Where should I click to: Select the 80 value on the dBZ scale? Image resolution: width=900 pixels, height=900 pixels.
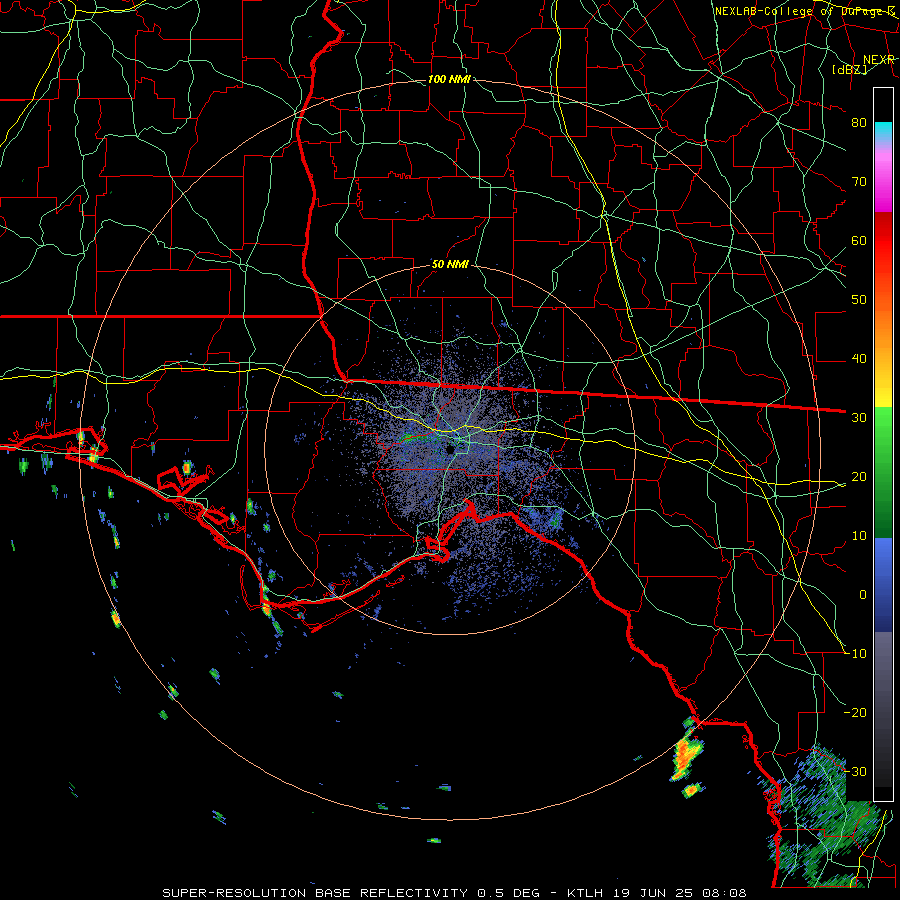coord(859,122)
